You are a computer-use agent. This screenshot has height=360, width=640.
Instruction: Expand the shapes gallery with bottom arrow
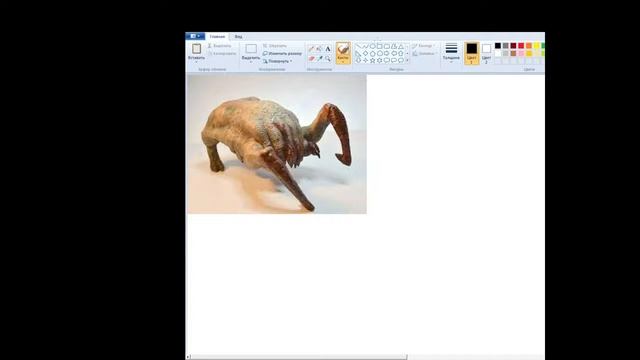tap(407, 60)
